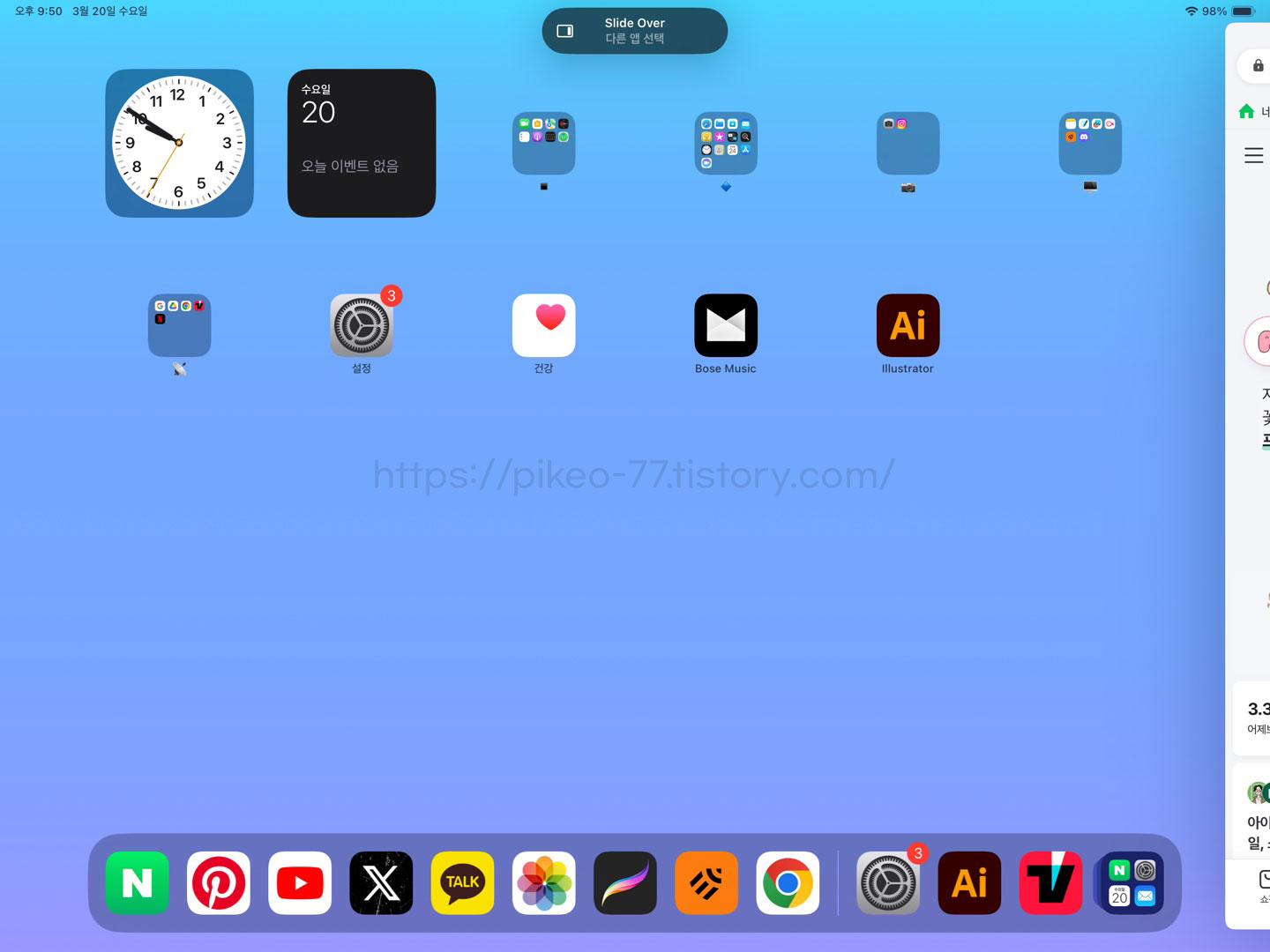Open the 건강 health app
The image size is (1270, 952).
click(x=544, y=325)
